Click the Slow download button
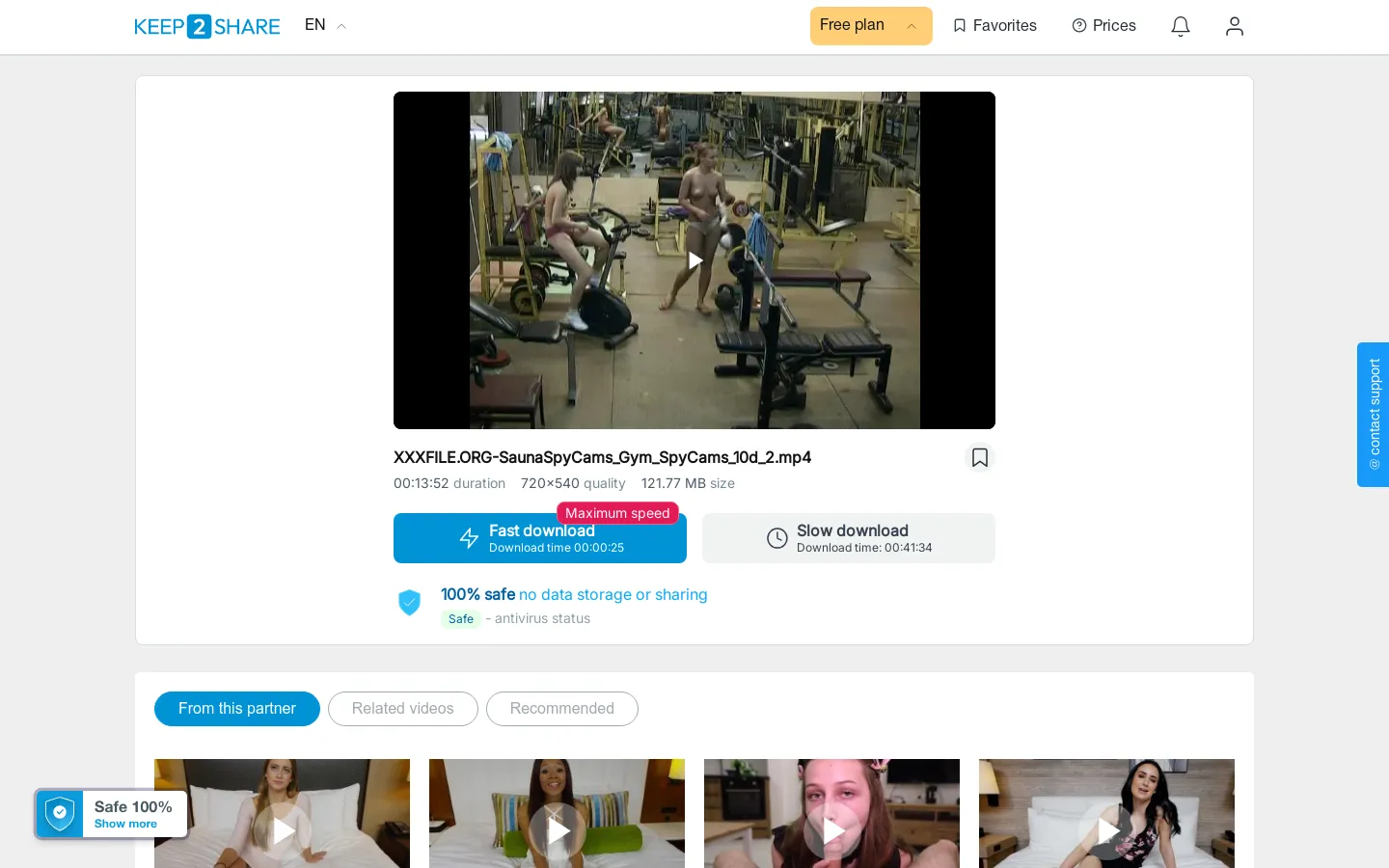This screenshot has width=1389, height=868. point(849,538)
